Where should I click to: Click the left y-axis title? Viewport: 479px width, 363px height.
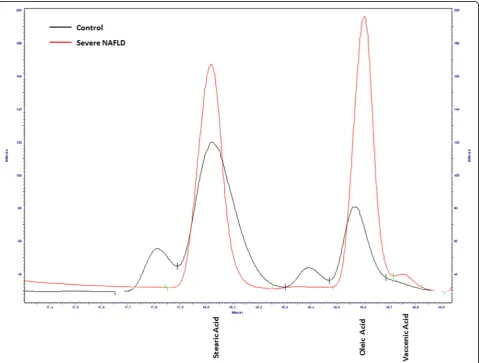pyautogui.click(x=7, y=155)
